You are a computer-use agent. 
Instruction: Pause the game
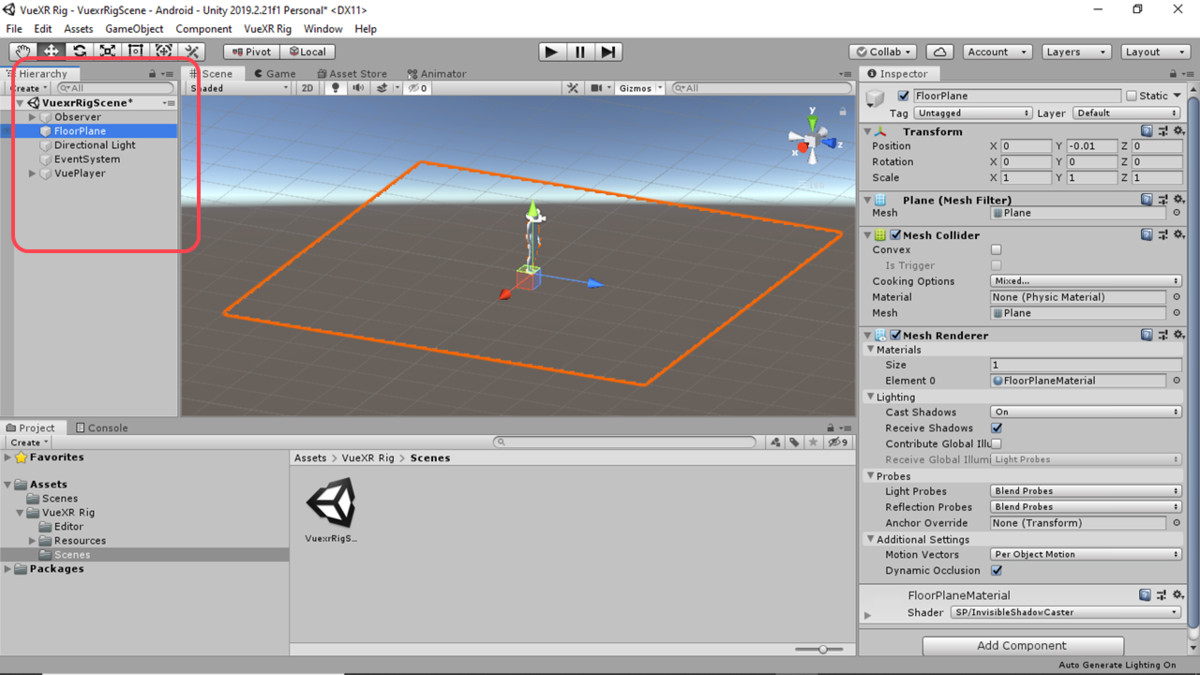pyautogui.click(x=580, y=51)
